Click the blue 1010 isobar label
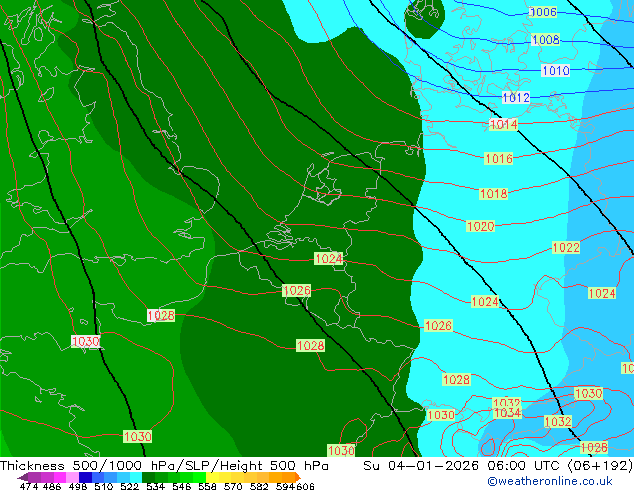Viewport: 634px width, 490px height. (x=556, y=71)
